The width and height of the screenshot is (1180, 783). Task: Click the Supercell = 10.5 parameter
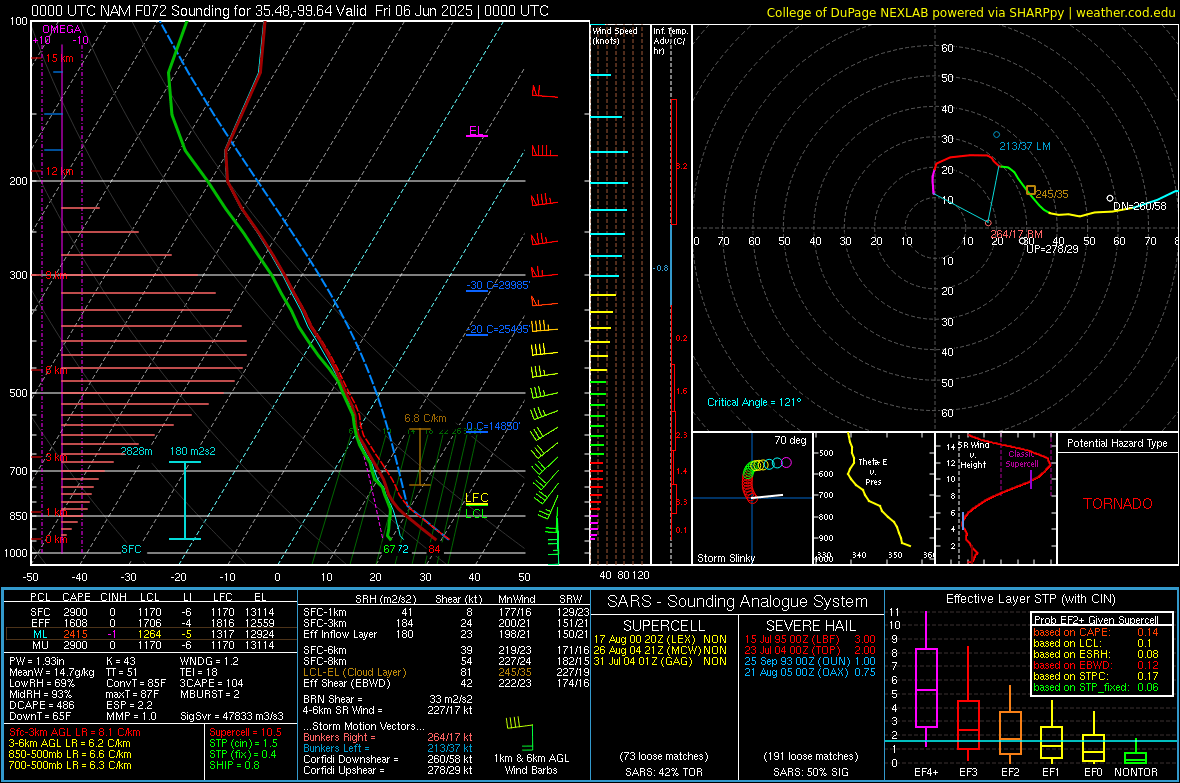click(x=245, y=732)
